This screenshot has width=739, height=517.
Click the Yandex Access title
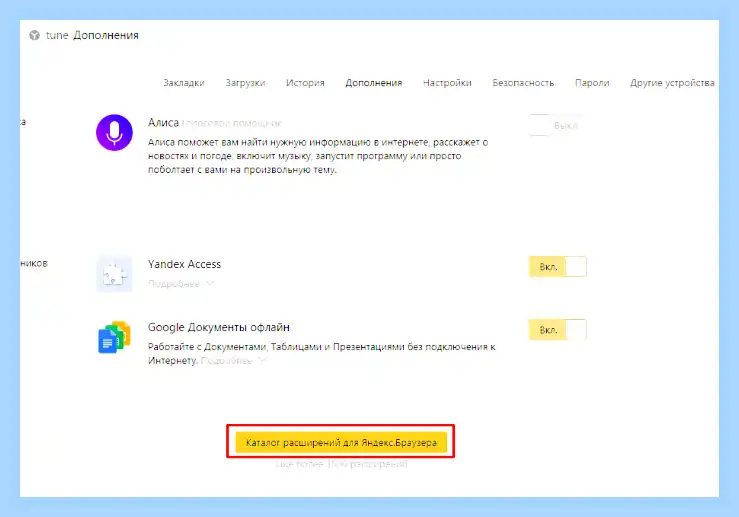[184, 264]
